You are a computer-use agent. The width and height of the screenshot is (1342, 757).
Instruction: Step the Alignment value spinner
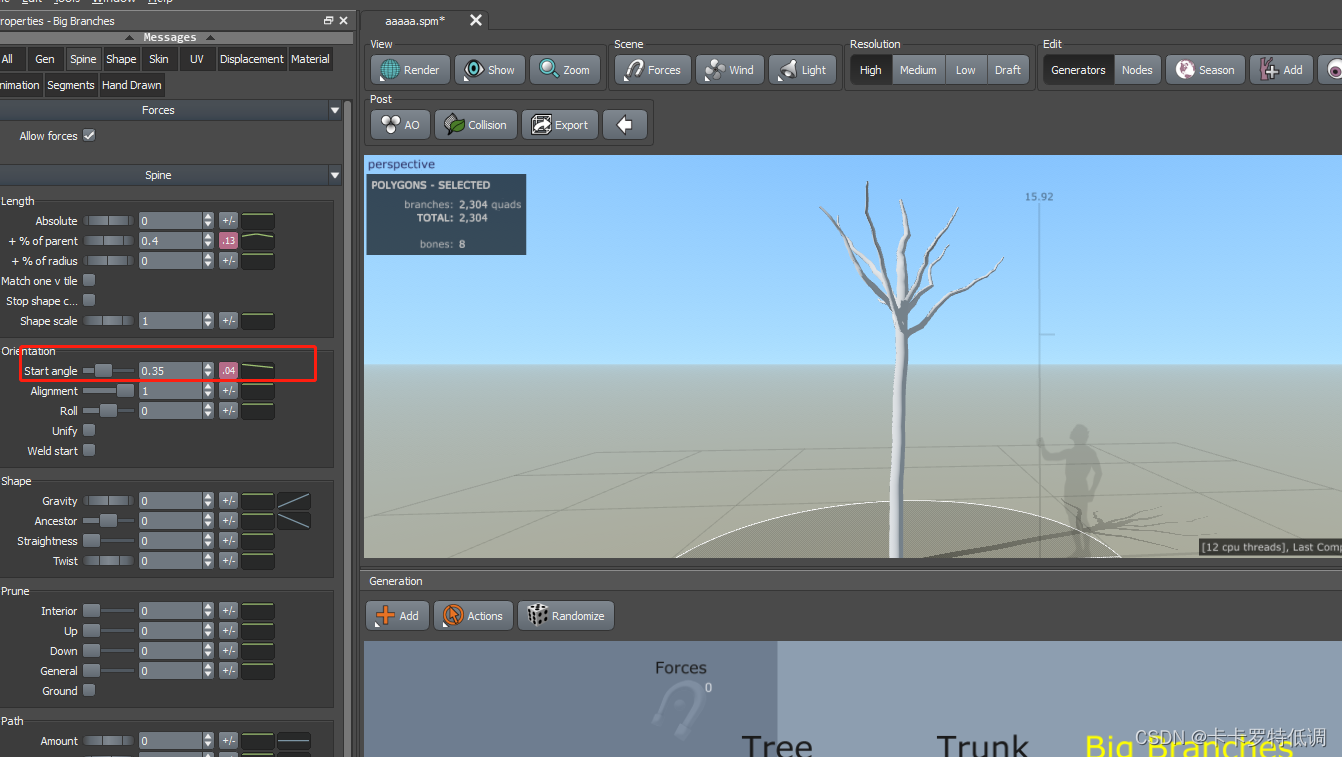tap(208, 391)
